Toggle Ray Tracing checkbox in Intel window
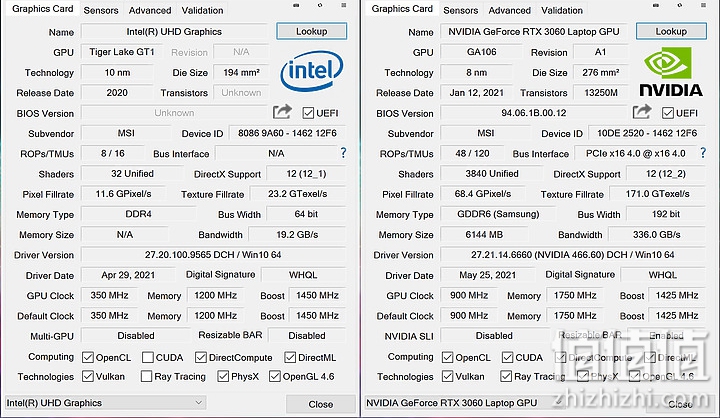This screenshot has height=418, width=720. point(146,377)
